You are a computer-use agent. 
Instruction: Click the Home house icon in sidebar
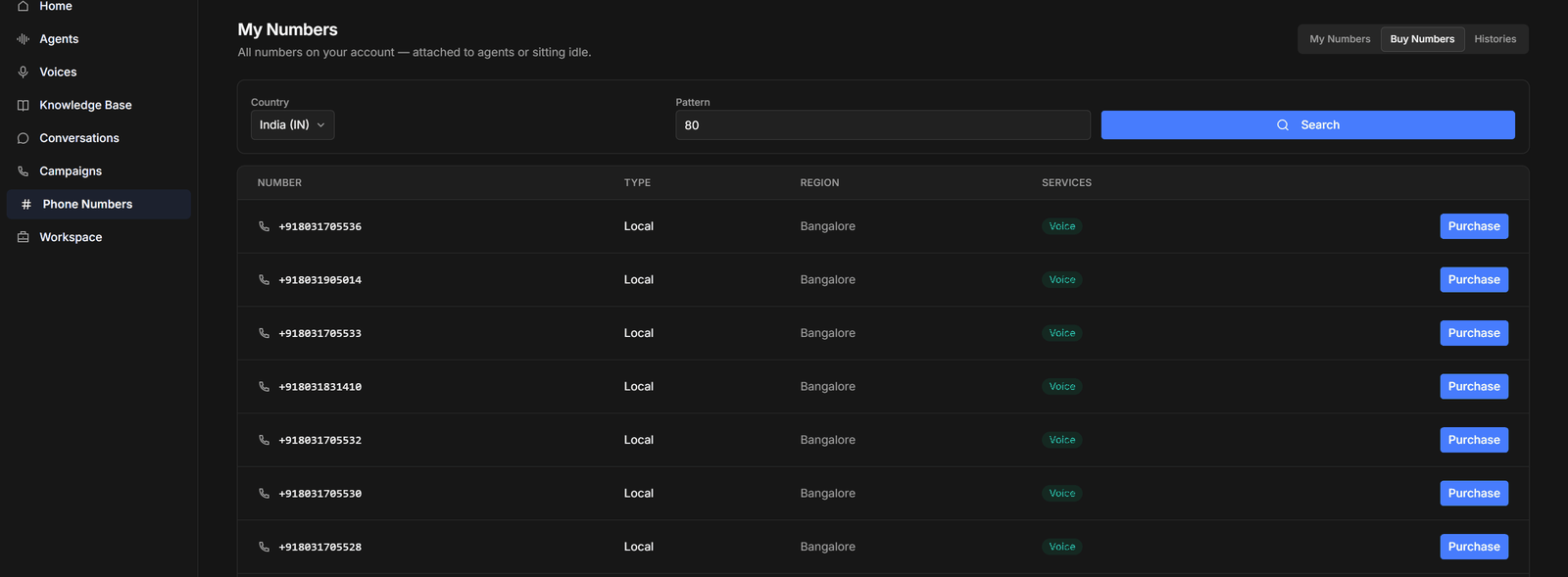tap(23, 6)
